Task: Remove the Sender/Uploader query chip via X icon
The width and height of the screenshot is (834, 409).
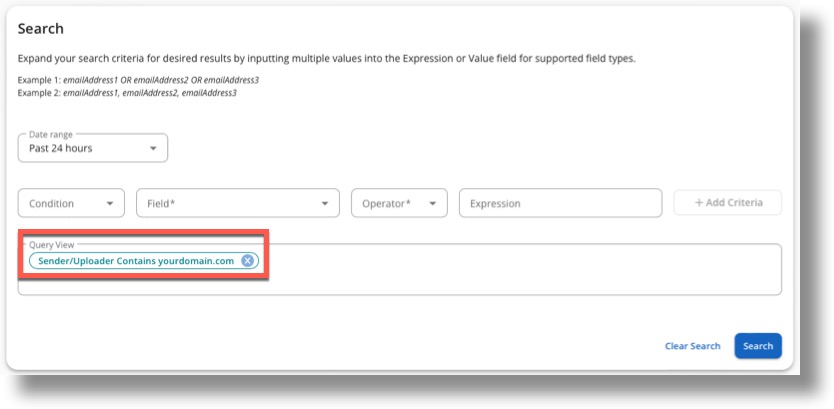Action: point(247,260)
